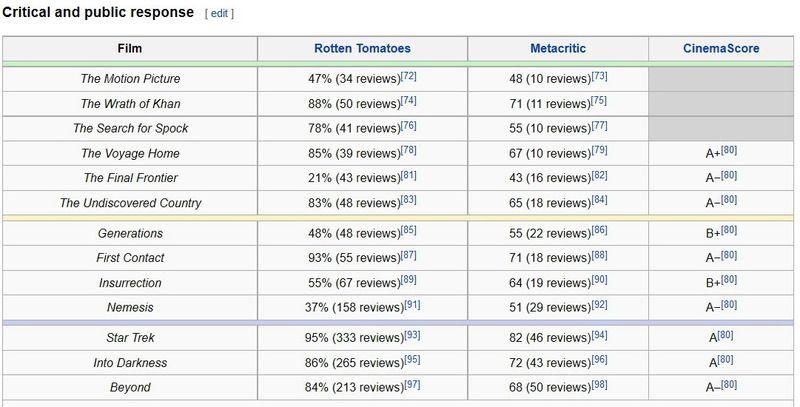Open reference [80] in Star Trek's CinemaScore cell
Viewport: 800px width, 407px height.
(726, 335)
